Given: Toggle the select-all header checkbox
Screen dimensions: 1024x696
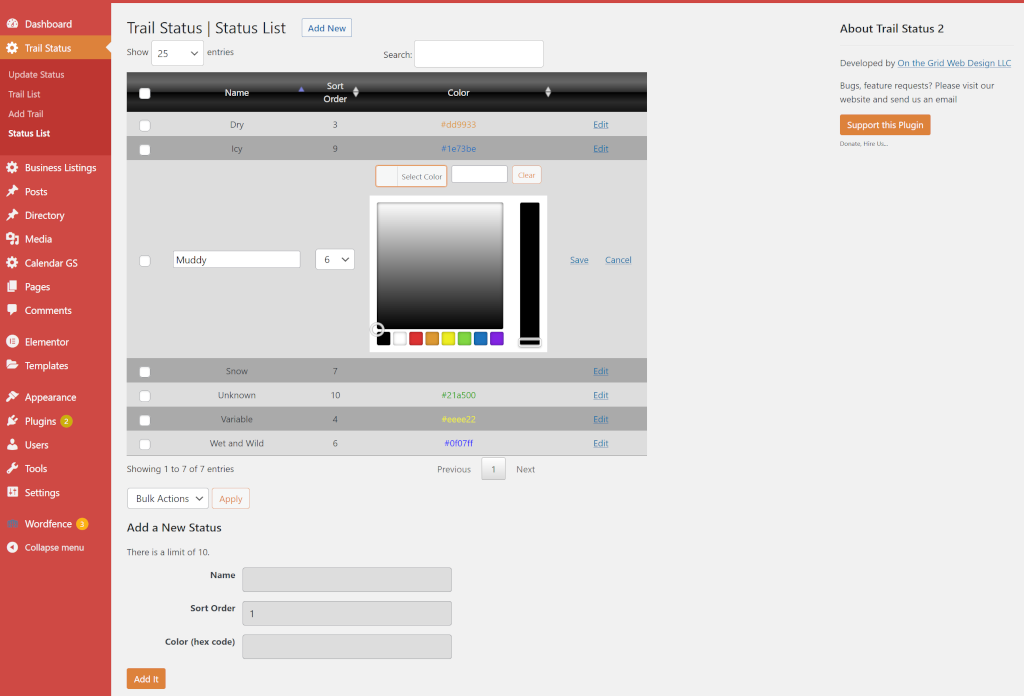Looking at the screenshot, I should (145, 93).
